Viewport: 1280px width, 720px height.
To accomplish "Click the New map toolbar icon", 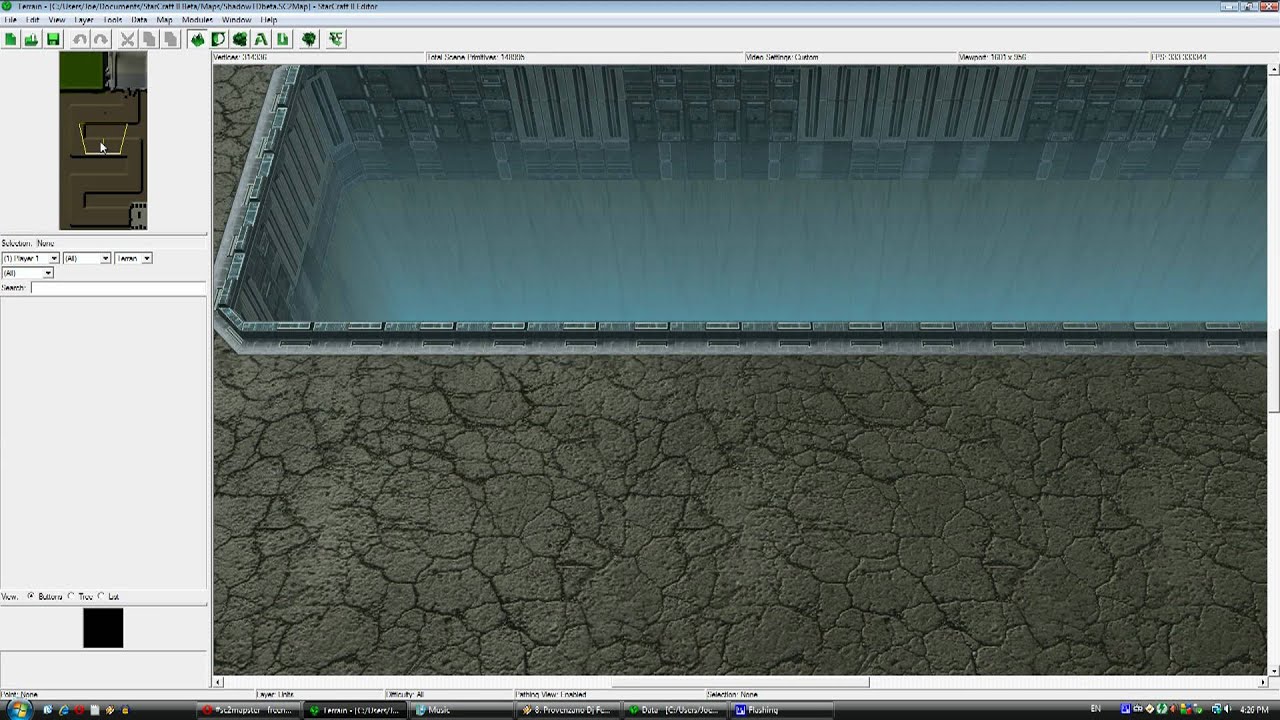I will tap(10, 39).
